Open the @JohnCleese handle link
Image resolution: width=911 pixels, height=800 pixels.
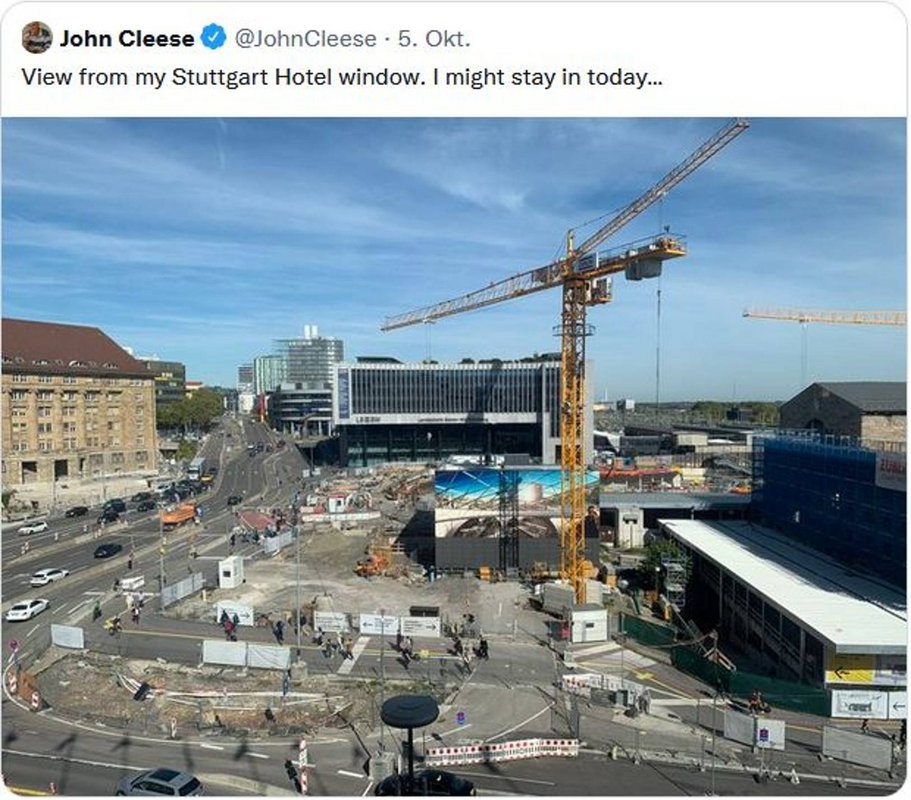pyautogui.click(x=305, y=38)
